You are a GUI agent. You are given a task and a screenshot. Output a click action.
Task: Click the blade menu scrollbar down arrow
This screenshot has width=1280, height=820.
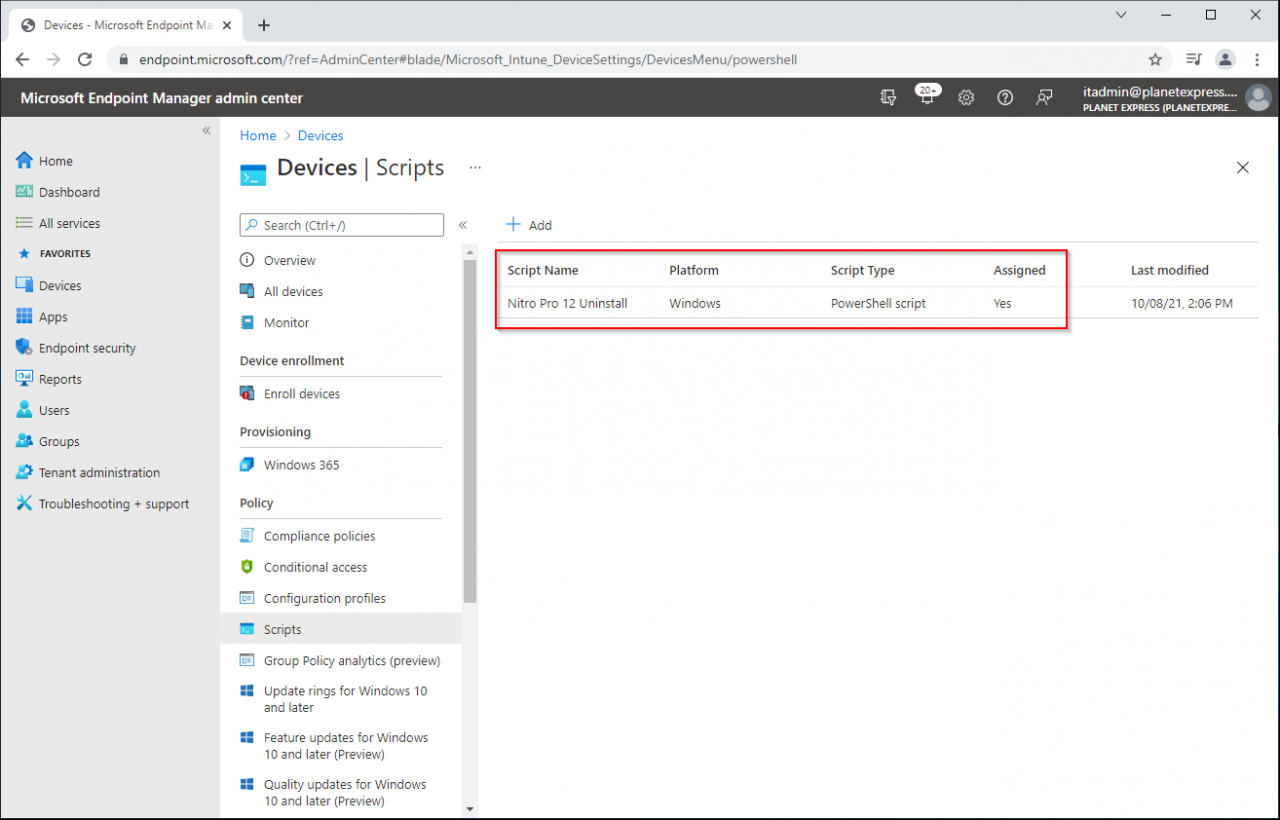point(470,808)
